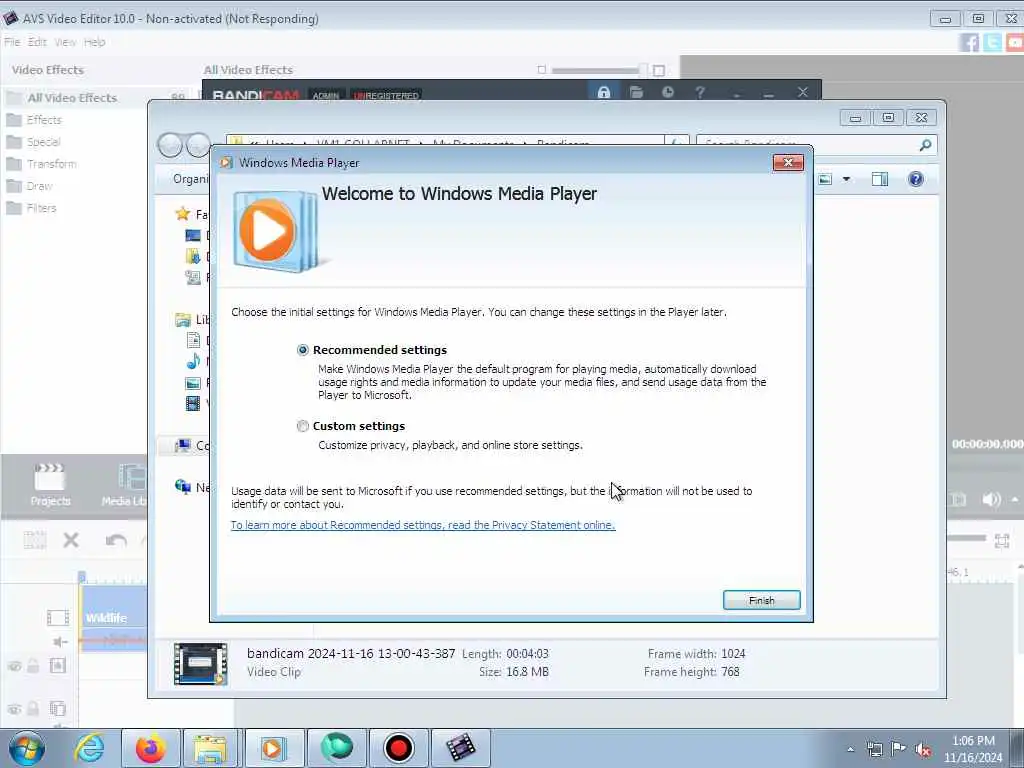Viewport: 1024px width, 768px height.
Task: Click the Facebook icon in AVS header
Action: point(970,42)
